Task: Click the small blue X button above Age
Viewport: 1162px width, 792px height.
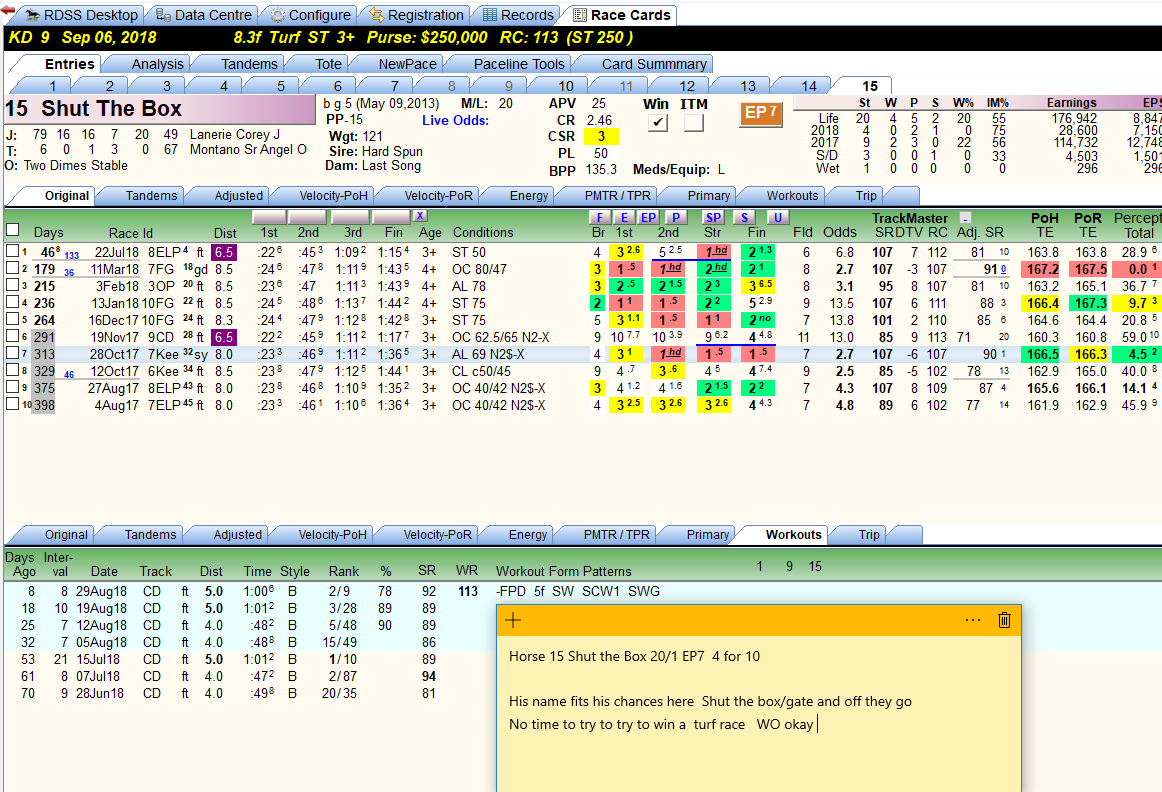Action: click(420, 216)
